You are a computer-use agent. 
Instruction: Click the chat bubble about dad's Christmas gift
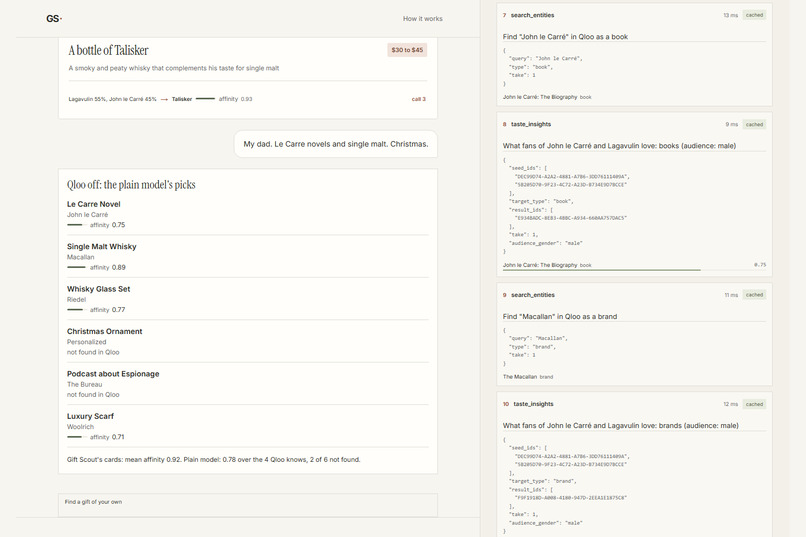(336, 144)
